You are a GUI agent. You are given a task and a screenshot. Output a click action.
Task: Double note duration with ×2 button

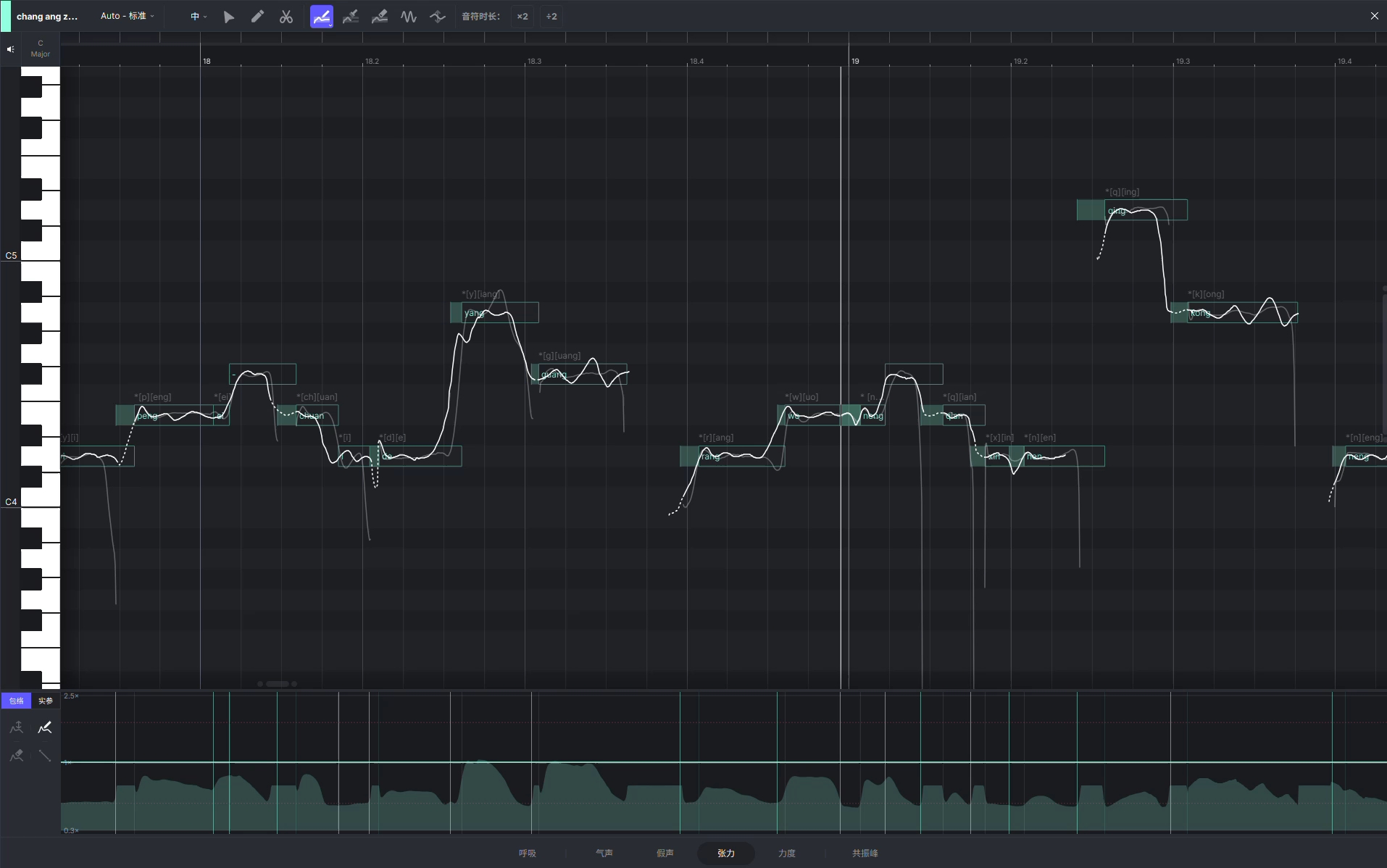522,17
